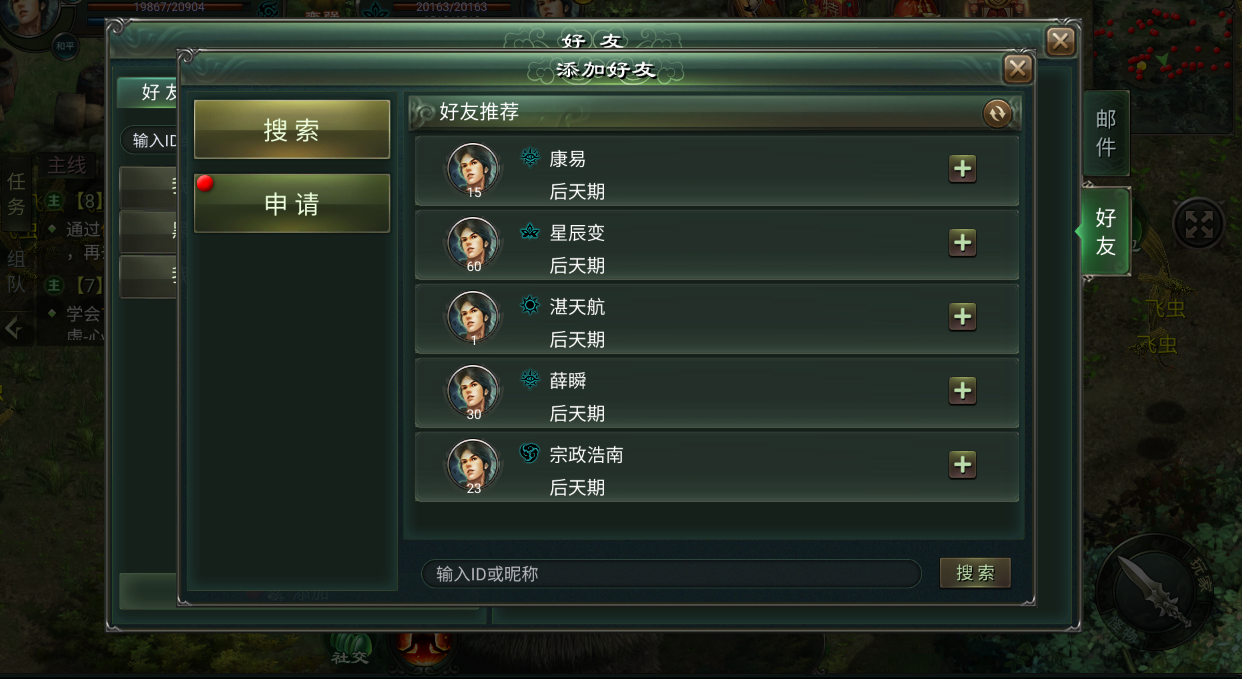Tap the sword attack icon

(x=1153, y=591)
